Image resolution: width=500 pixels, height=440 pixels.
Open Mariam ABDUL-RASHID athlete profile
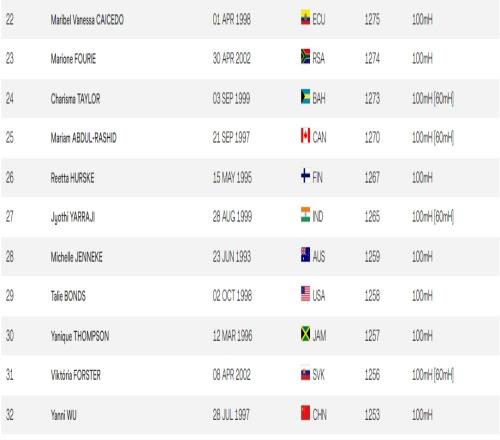point(83,138)
